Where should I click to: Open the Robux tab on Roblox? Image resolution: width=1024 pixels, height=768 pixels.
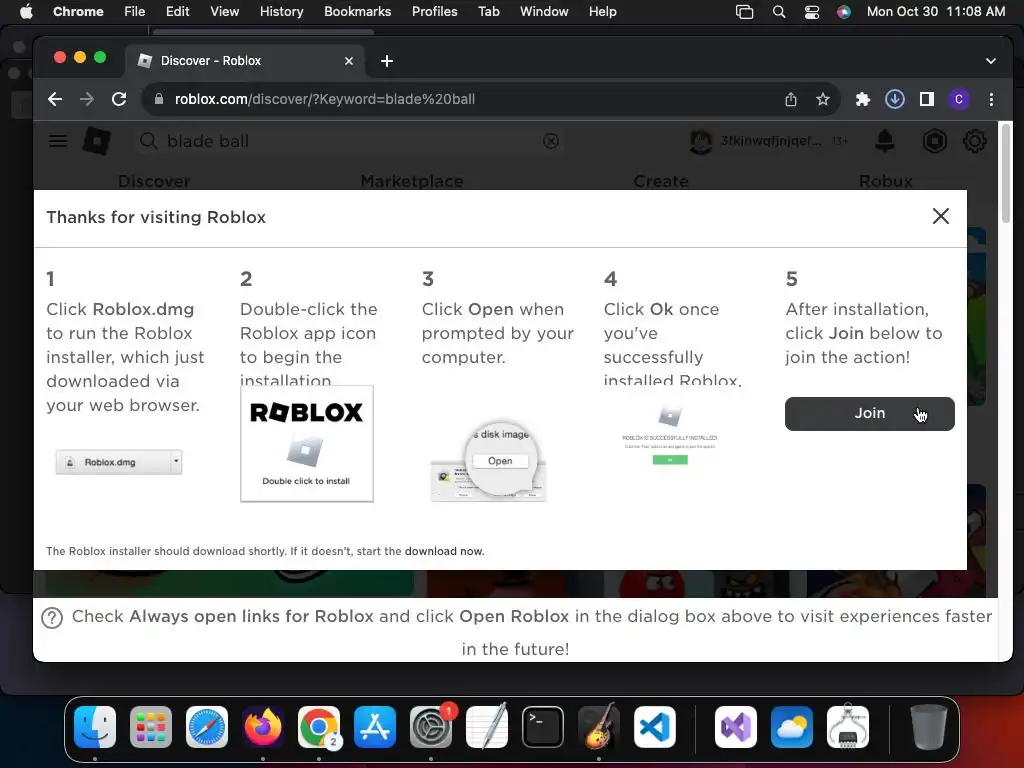click(x=886, y=181)
